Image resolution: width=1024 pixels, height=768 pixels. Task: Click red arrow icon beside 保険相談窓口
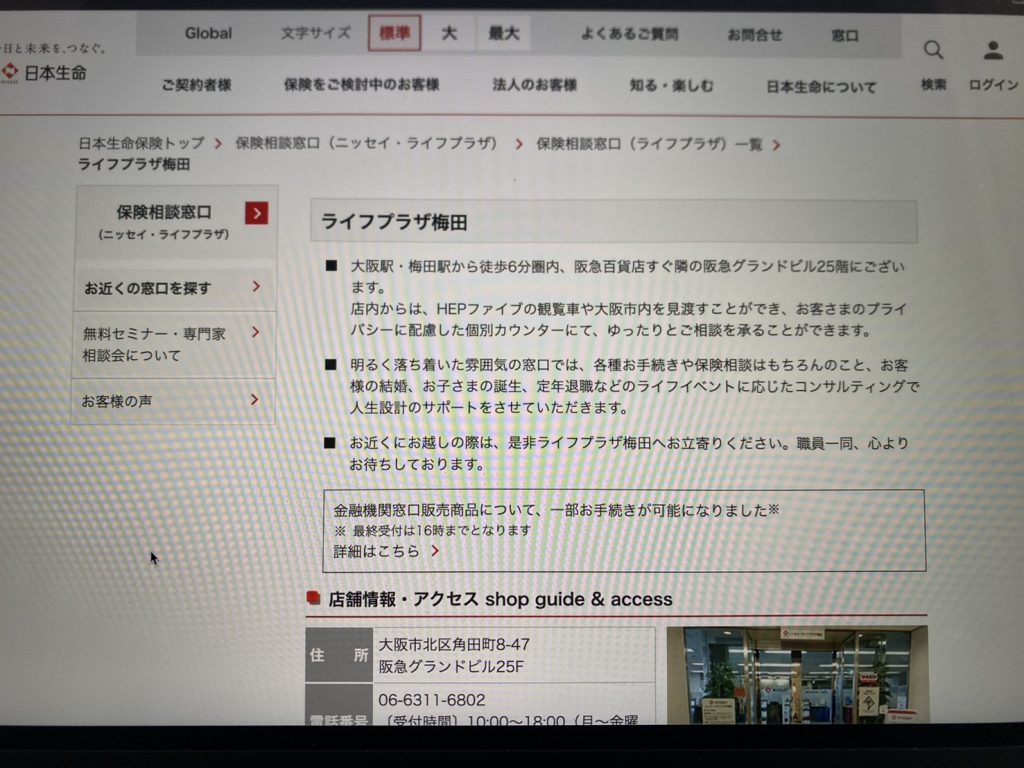257,213
